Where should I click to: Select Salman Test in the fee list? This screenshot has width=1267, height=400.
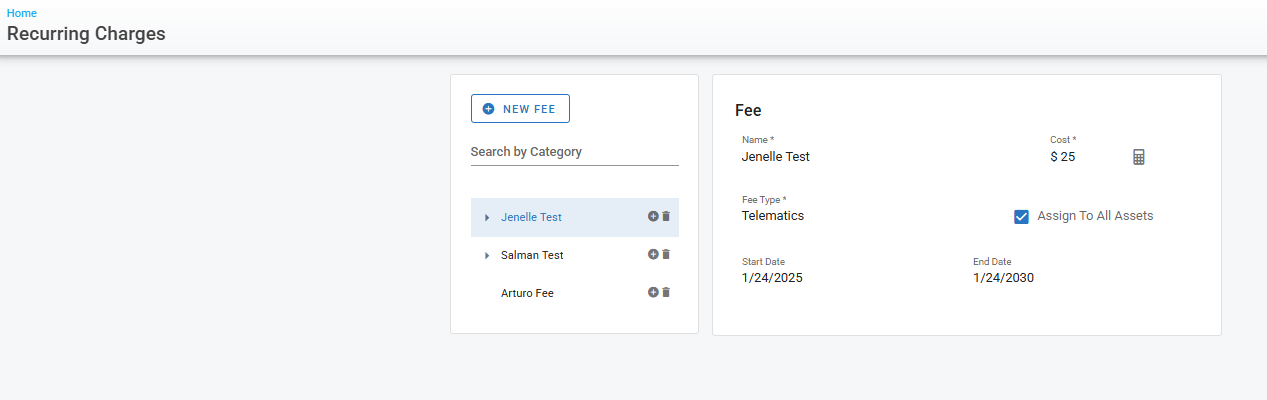click(532, 256)
